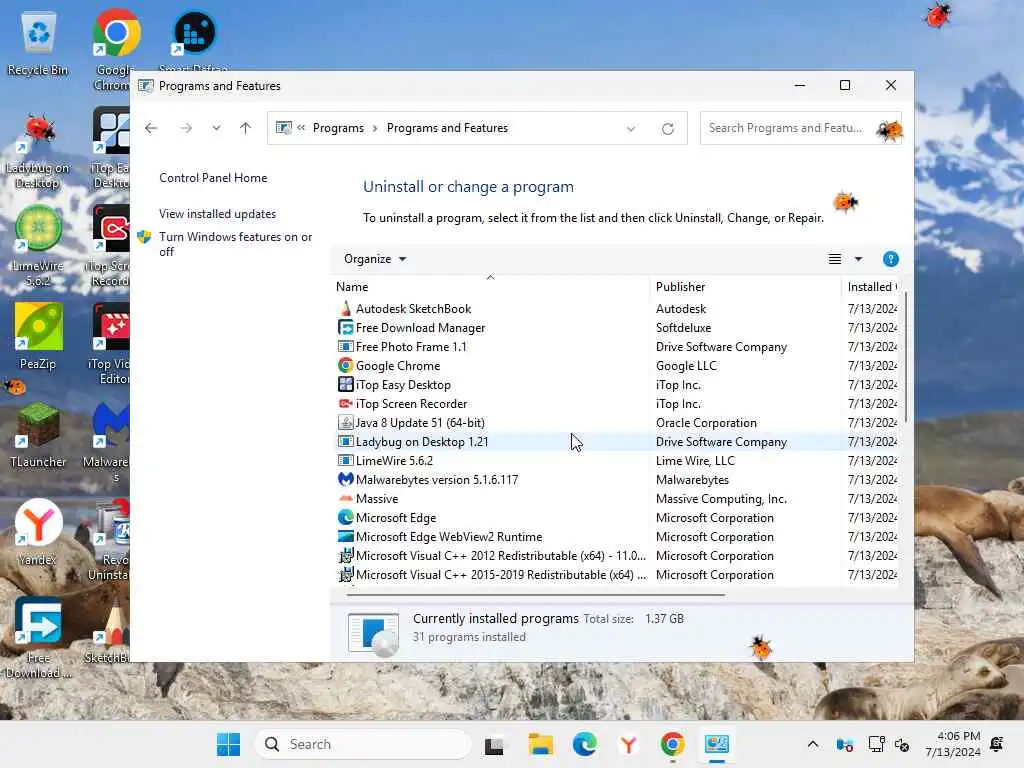
Task: Sort by Installed On column header
Action: (870, 287)
